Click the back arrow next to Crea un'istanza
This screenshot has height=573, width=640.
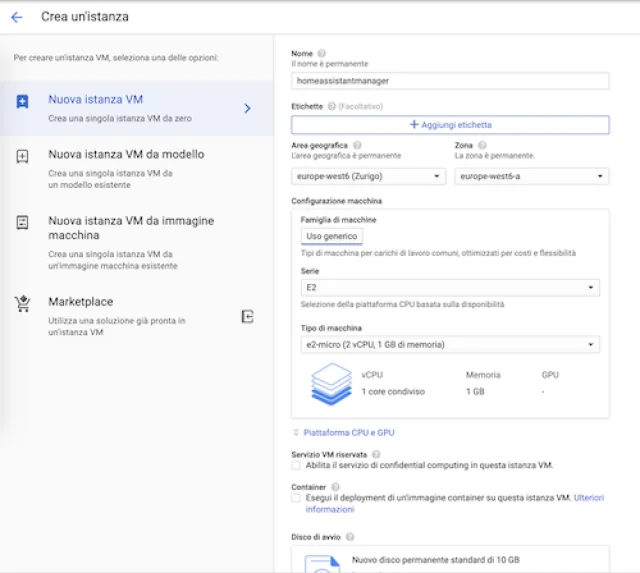(x=17, y=17)
